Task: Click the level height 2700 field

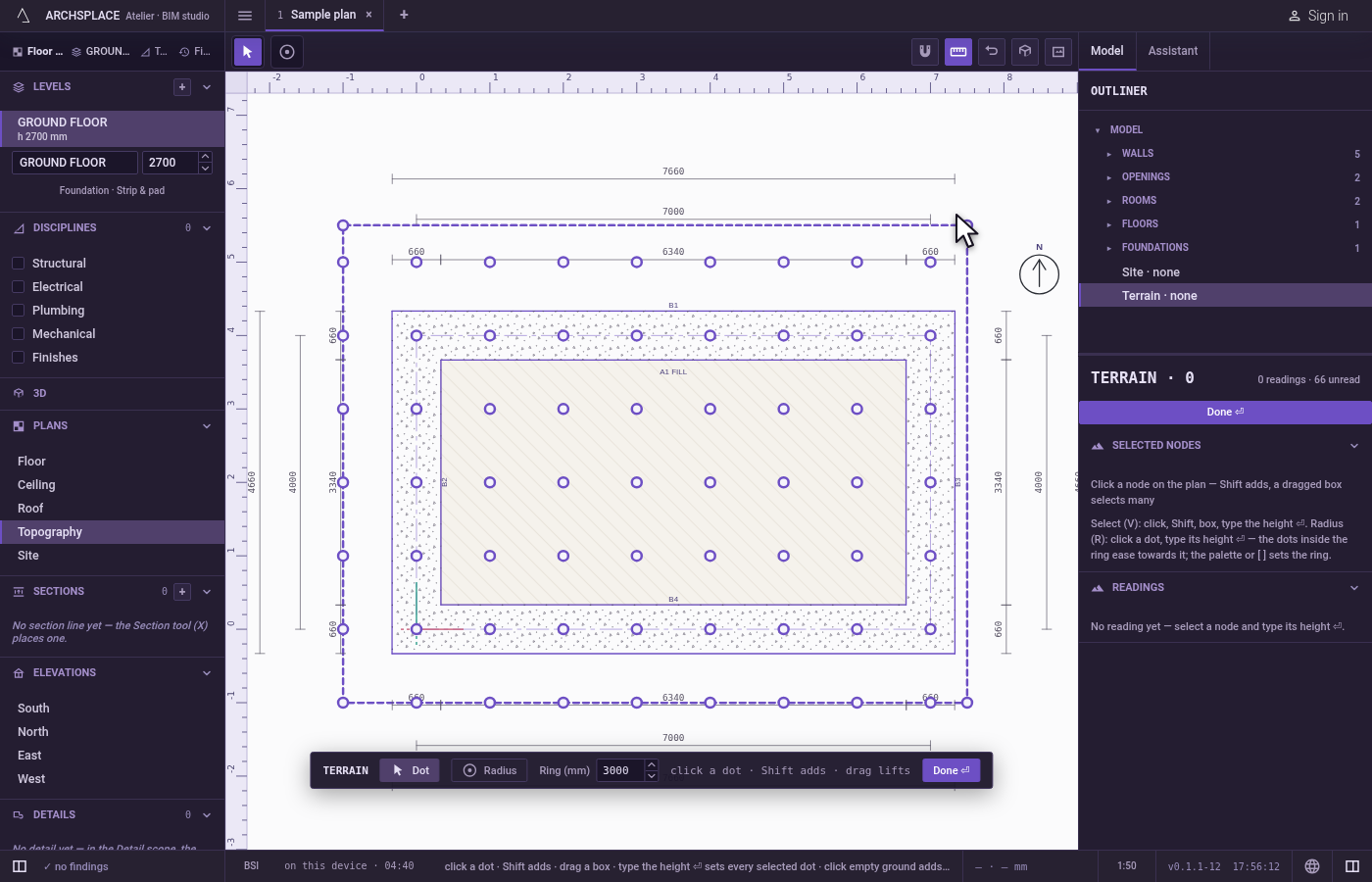Action: pos(170,163)
